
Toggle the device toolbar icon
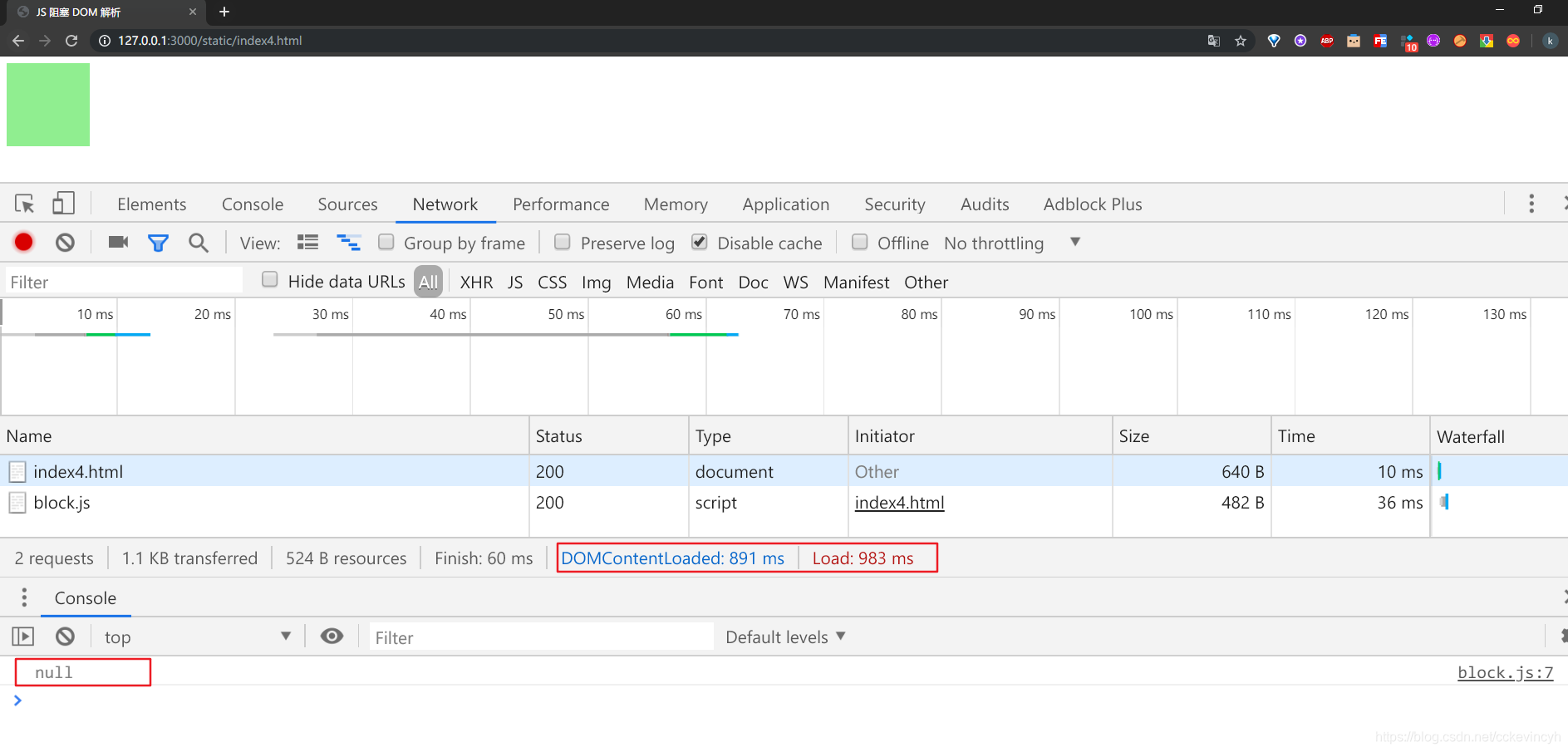pyautogui.click(x=63, y=204)
